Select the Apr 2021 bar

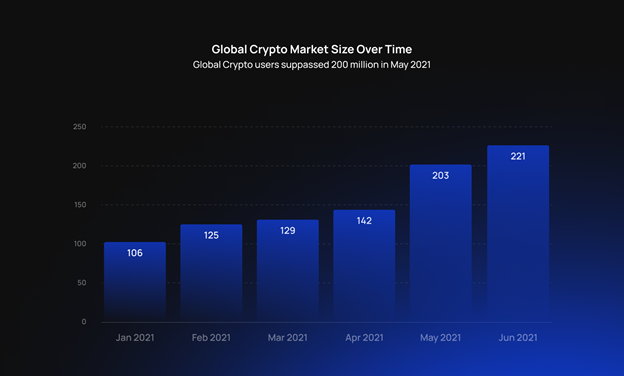point(364,266)
